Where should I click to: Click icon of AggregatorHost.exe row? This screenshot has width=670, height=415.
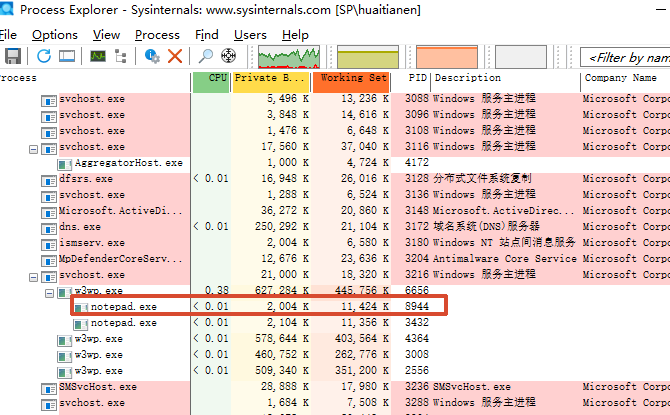pos(65,165)
